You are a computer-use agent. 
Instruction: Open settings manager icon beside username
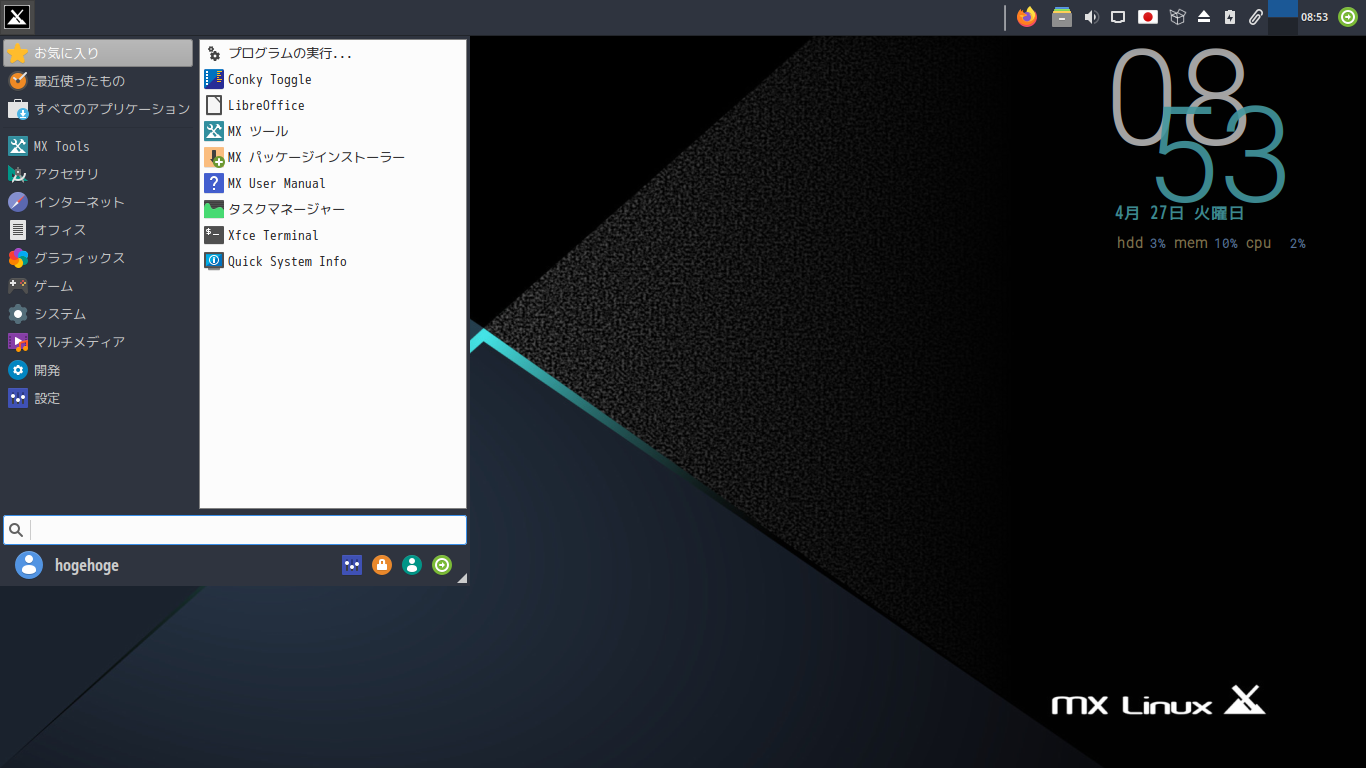[x=352, y=565]
